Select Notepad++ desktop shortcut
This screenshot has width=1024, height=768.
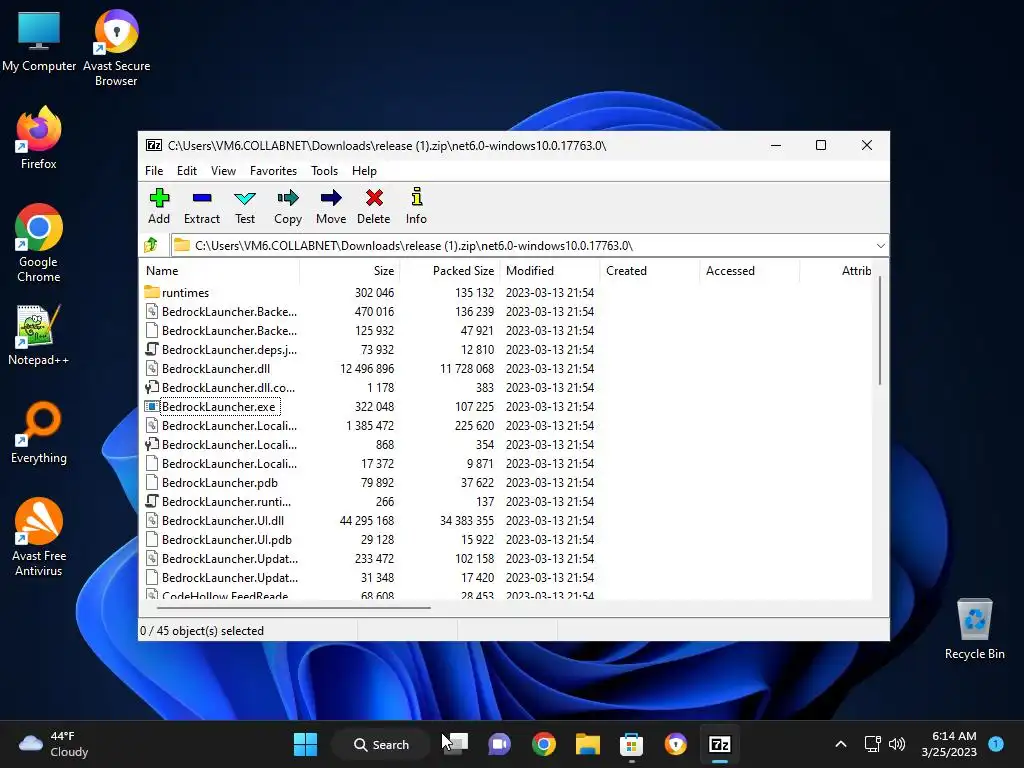[39, 334]
